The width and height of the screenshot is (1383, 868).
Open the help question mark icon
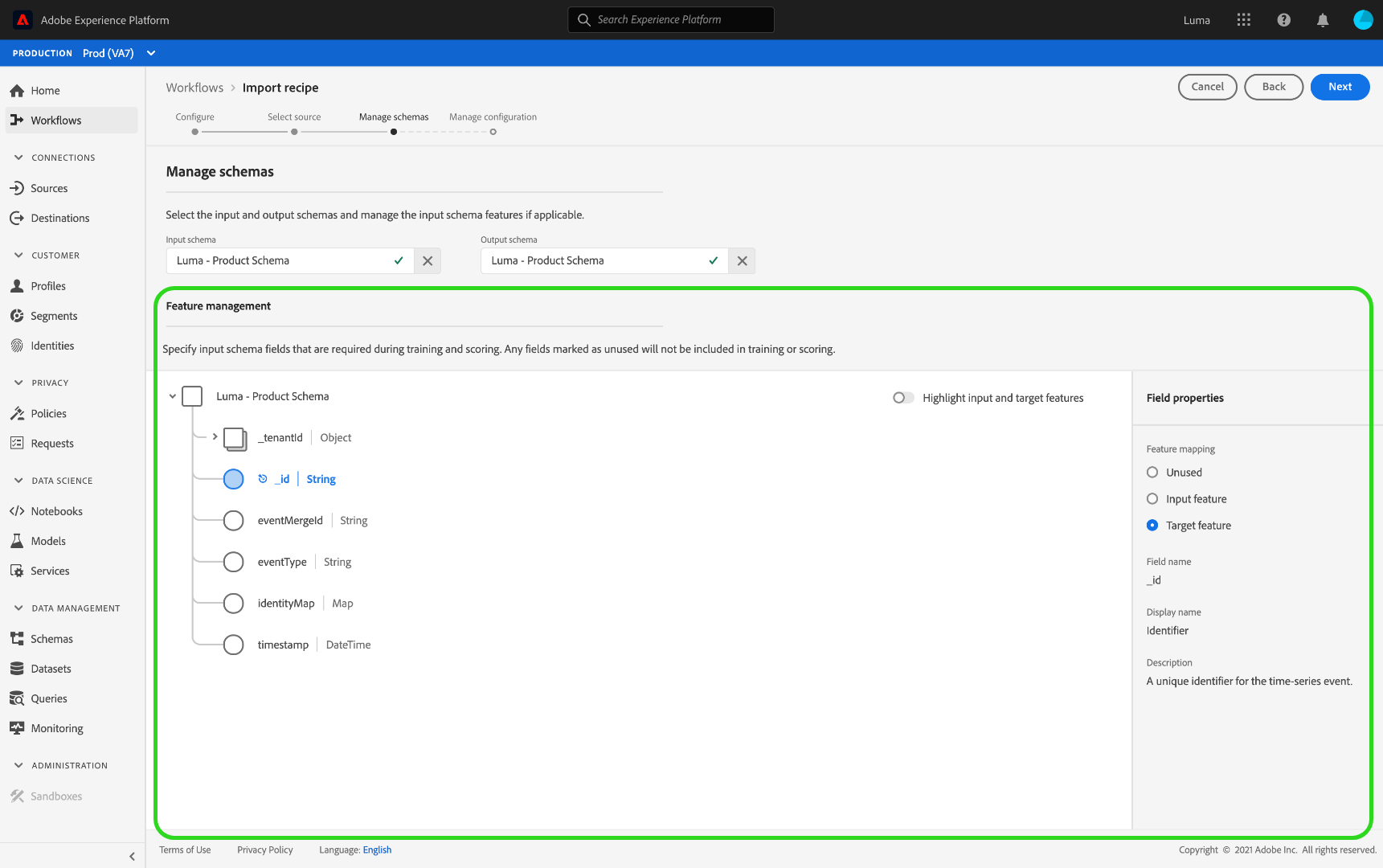(x=1284, y=20)
